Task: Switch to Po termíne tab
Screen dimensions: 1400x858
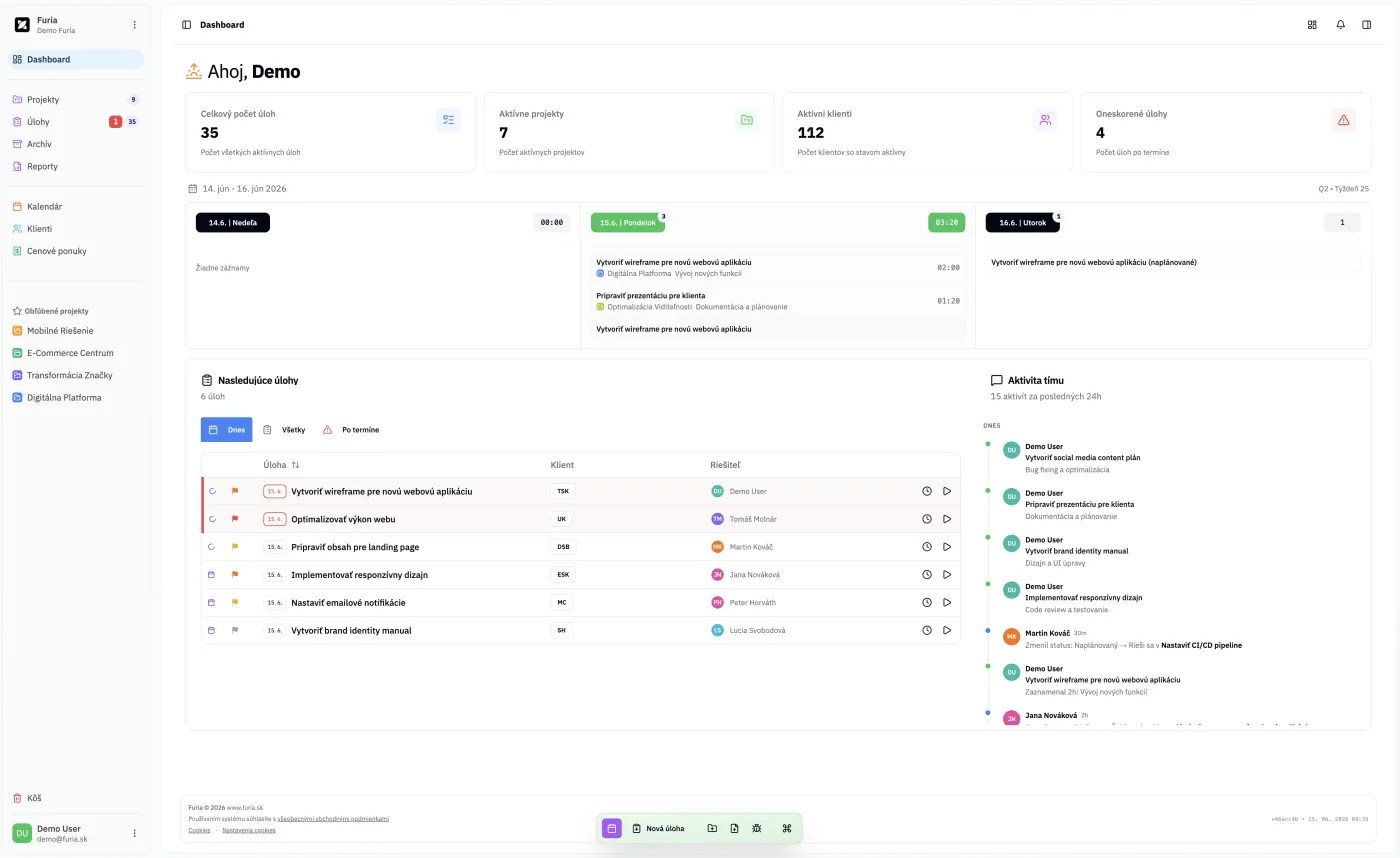Action: pos(351,430)
